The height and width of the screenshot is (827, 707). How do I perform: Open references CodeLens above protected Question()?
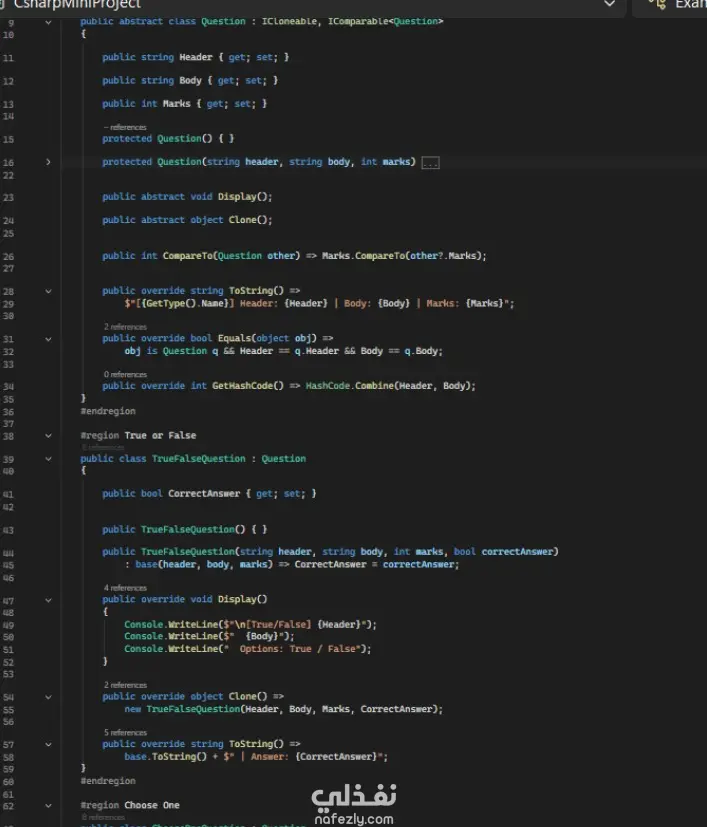[125, 128]
